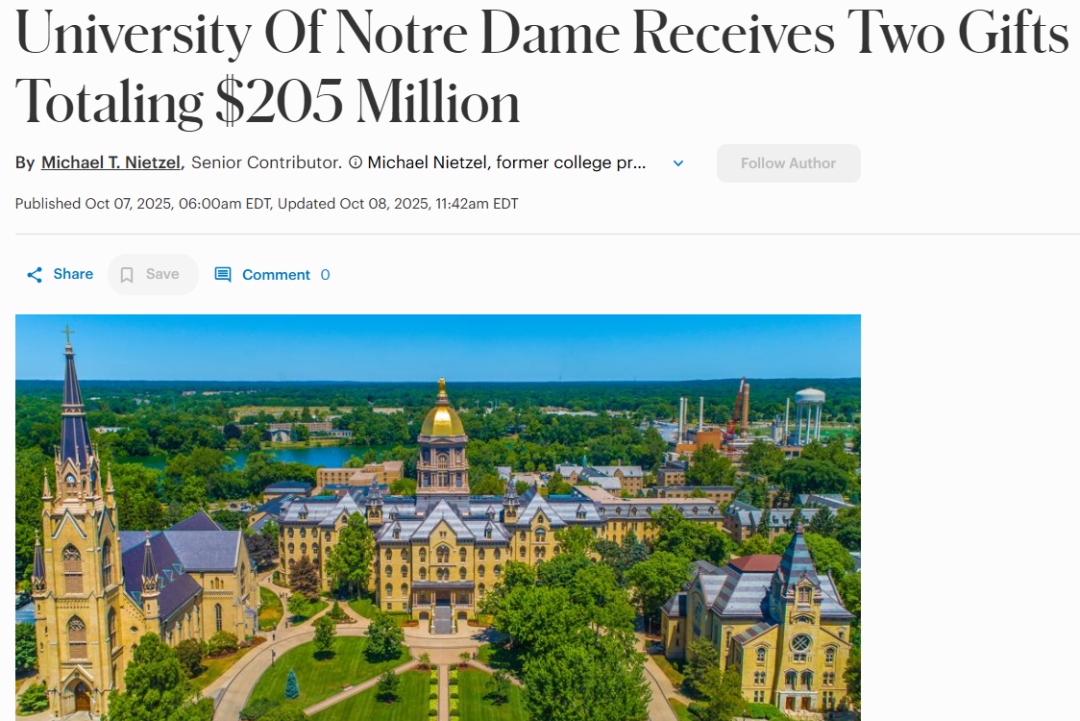The width and height of the screenshot is (1080, 721).
Task: Click the comment count number 0
Action: pyautogui.click(x=325, y=275)
